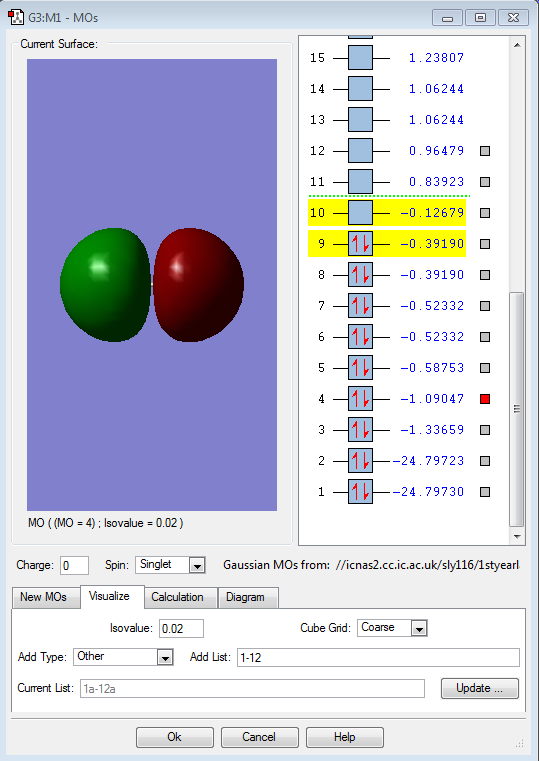This screenshot has height=761, width=539.
Task: Expand the Add Type Other dropdown
Action: point(123,657)
